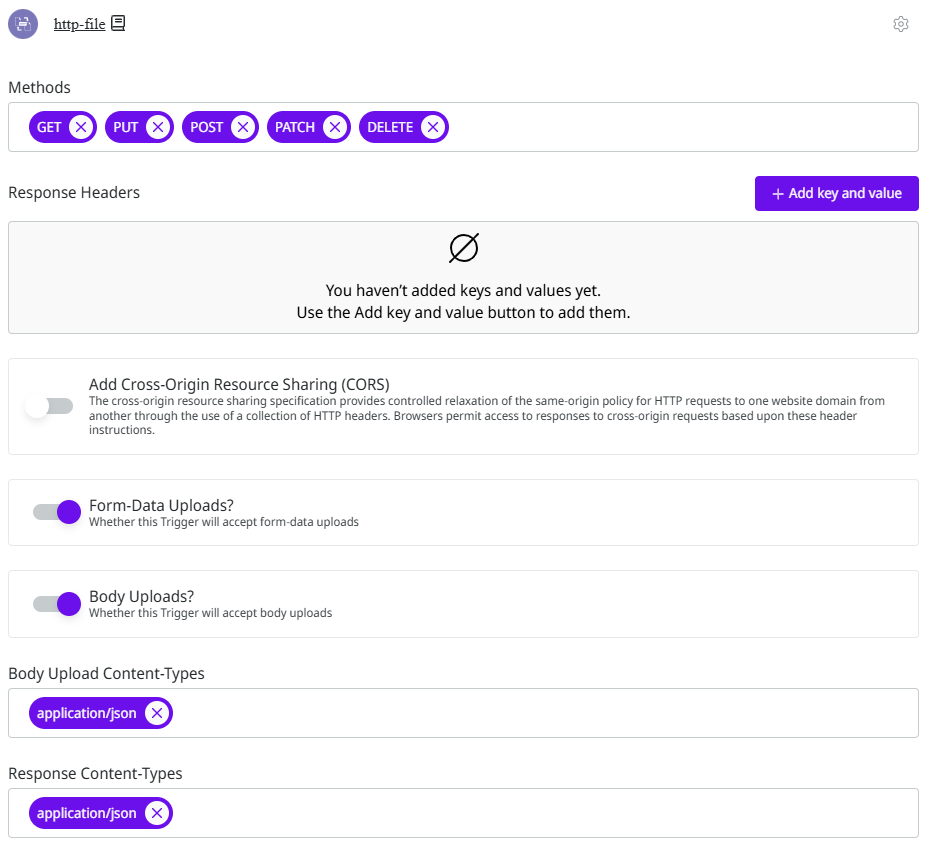Remove the PATCH method chip
931x849 pixels.
pyautogui.click(x=335, y=127)
